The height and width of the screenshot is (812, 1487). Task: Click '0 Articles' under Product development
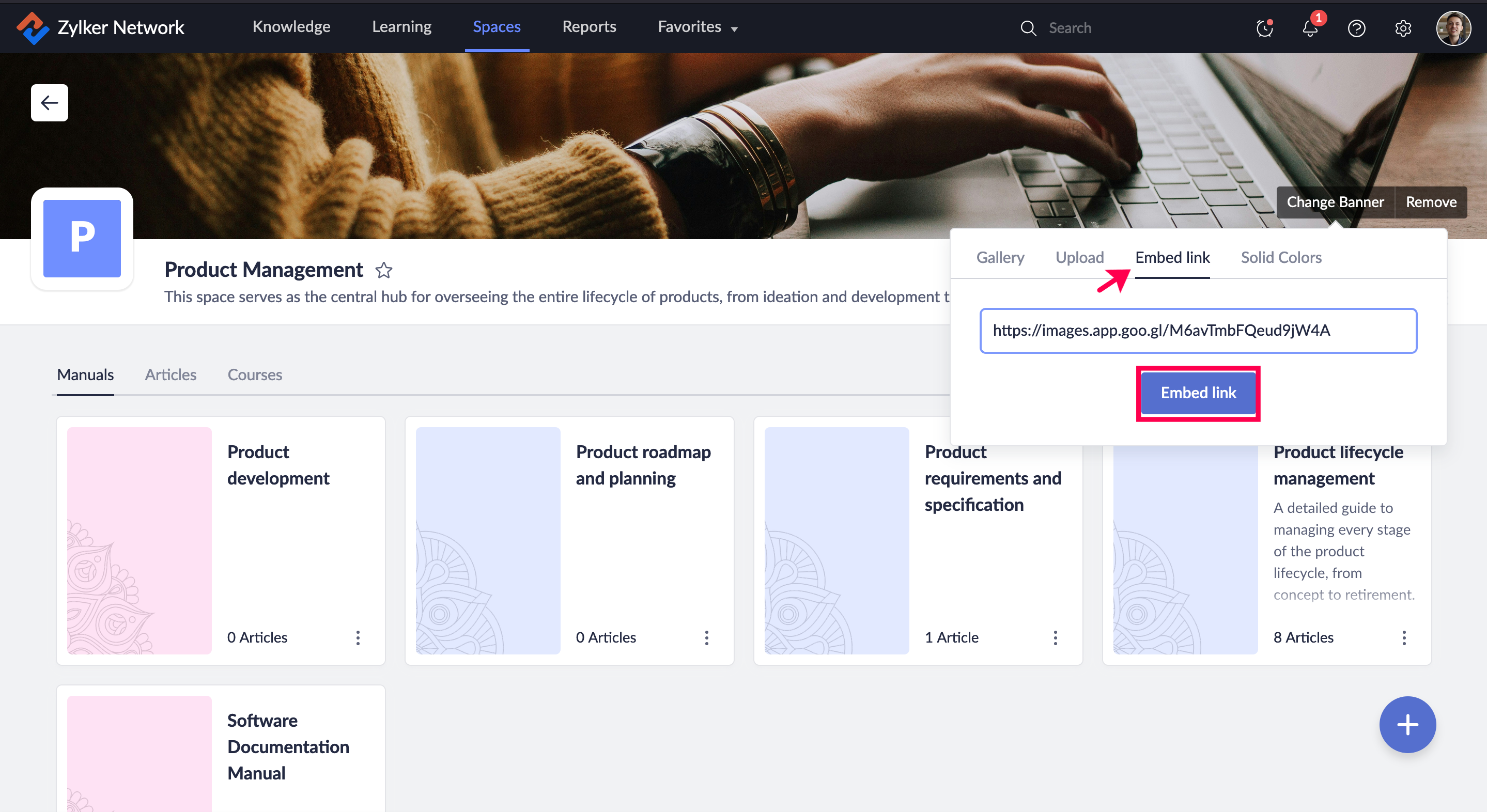click(257, 638)
